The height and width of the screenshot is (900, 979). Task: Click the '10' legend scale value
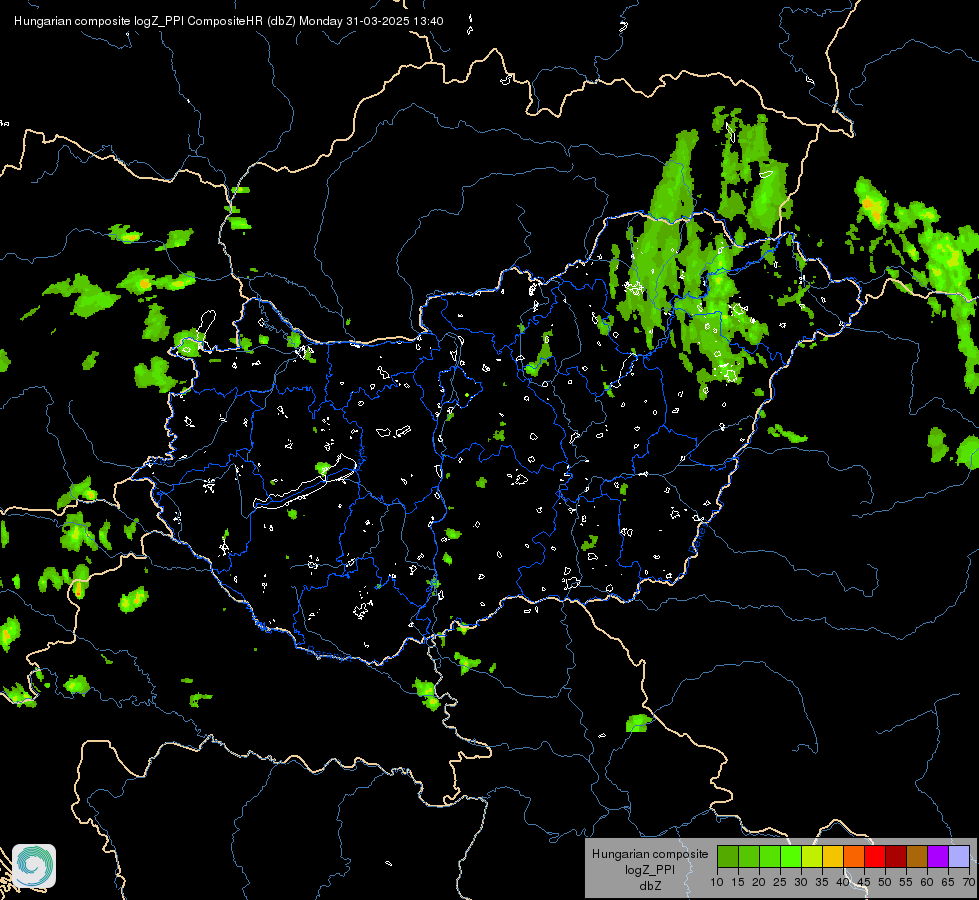coord(717,883)
